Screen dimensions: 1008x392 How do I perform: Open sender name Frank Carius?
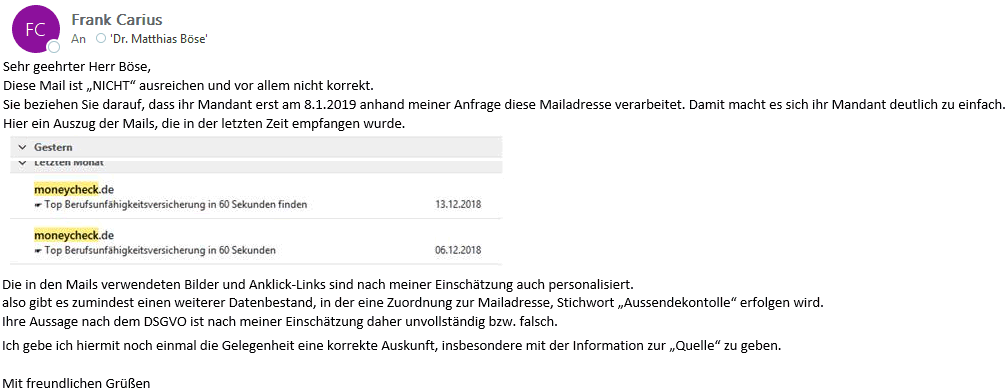tap(117, 20)
